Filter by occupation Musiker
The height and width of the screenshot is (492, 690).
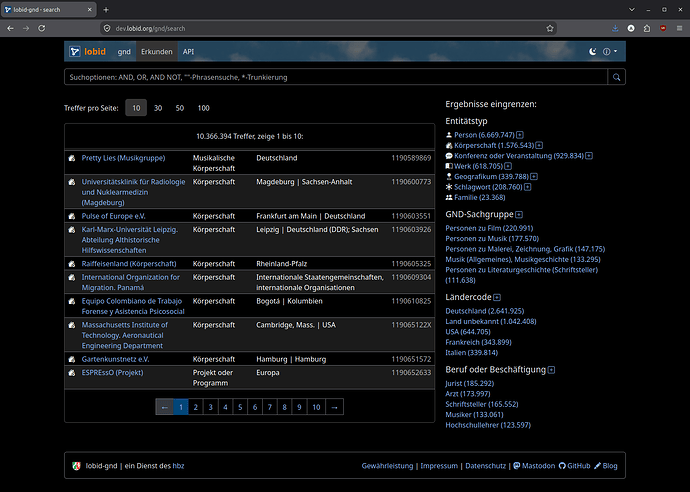pyautogui.click(x=474, y=415)
